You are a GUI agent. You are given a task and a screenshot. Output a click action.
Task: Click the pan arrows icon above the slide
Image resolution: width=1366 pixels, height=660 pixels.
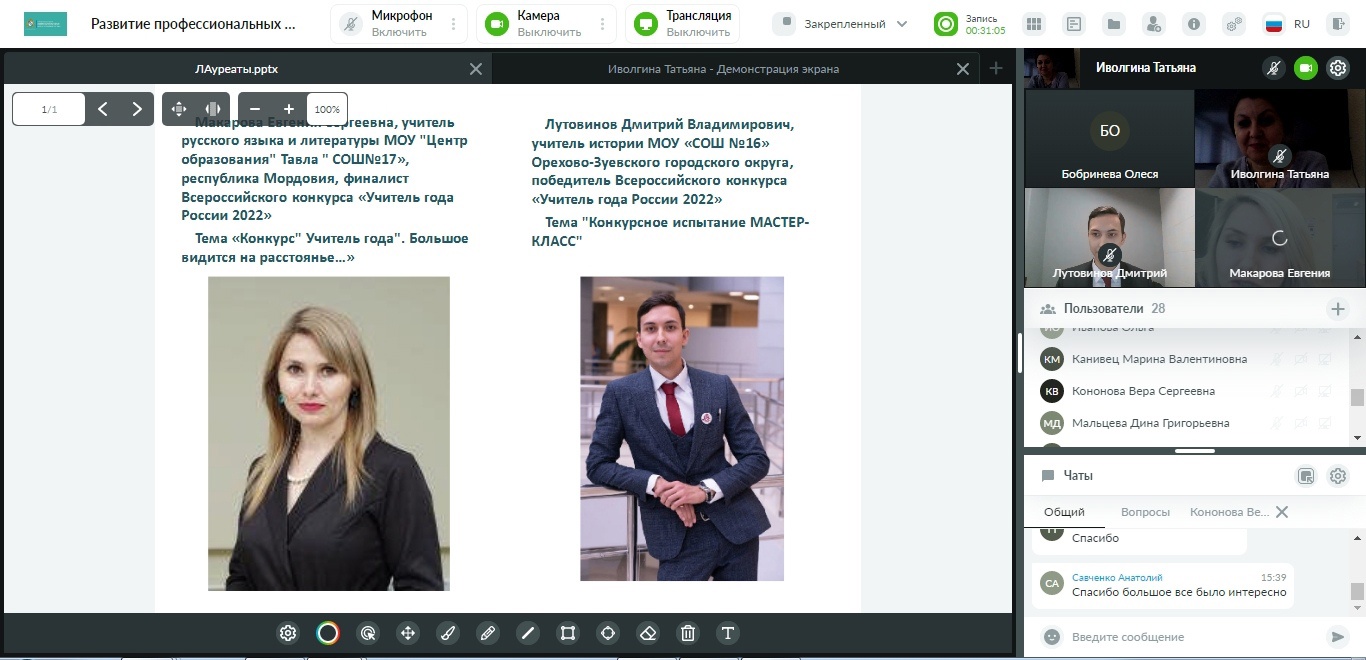click(179, 109)
